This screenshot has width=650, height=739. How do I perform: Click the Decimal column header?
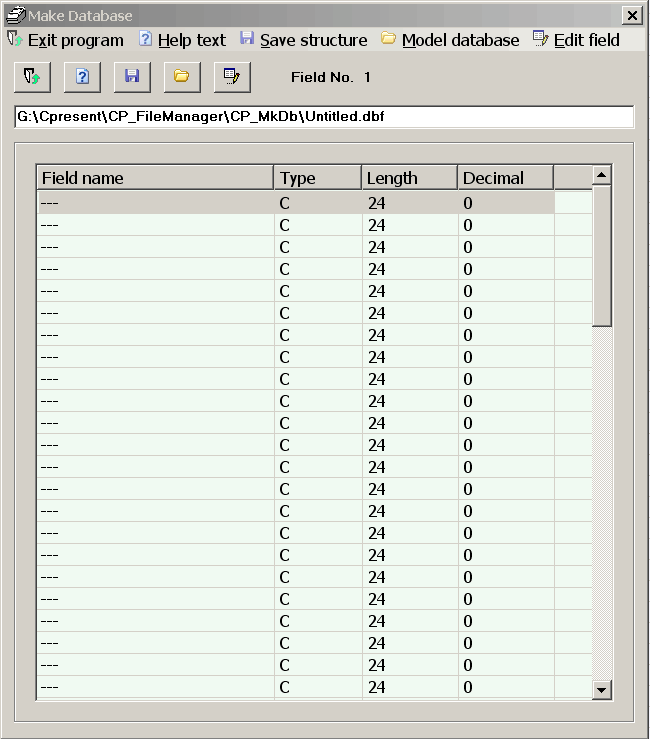tap(505, 178)
